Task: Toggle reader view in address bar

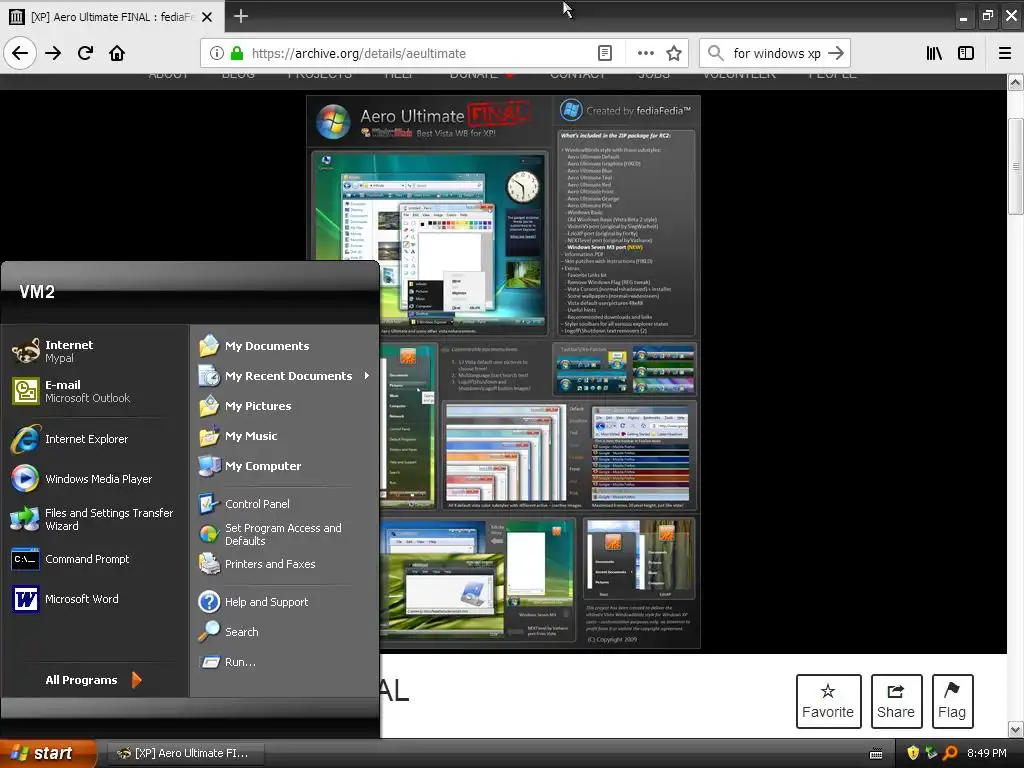Action: (x=605, y=53)
